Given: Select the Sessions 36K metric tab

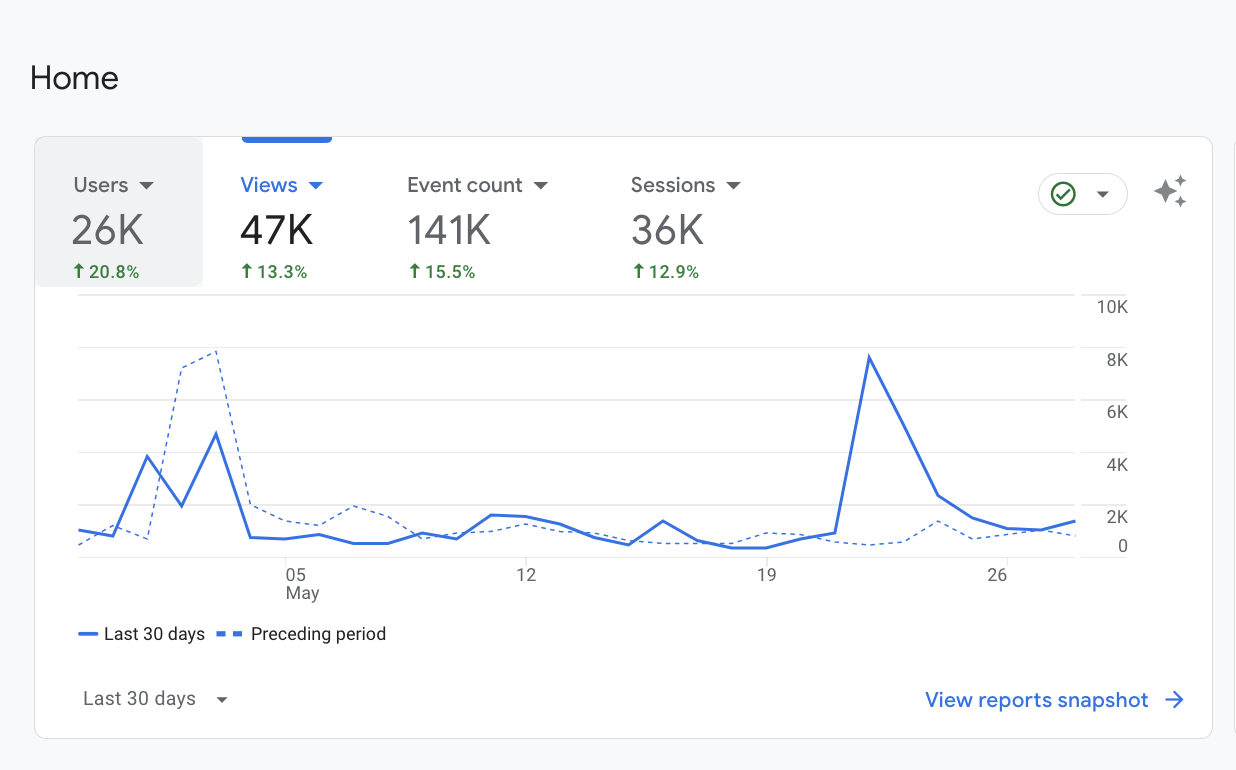Looking at the screenshot, I should (x=685, y=228).
